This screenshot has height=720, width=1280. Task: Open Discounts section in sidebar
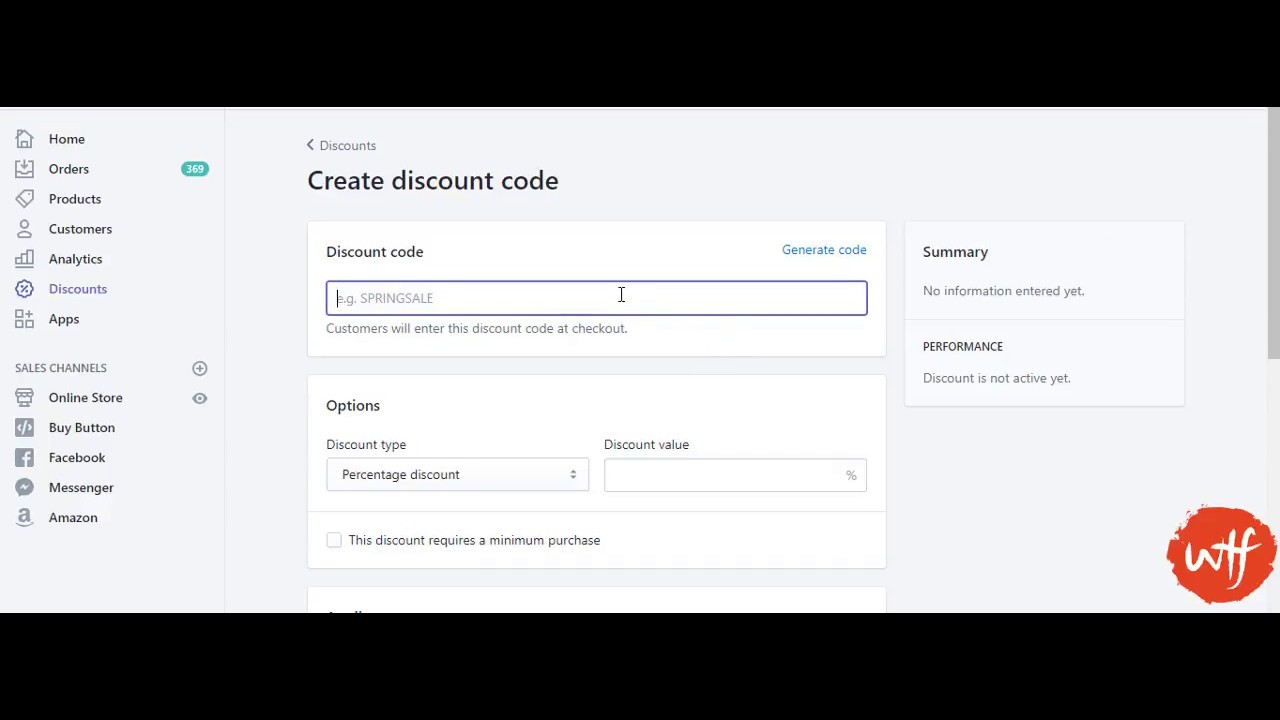point(77,289)
